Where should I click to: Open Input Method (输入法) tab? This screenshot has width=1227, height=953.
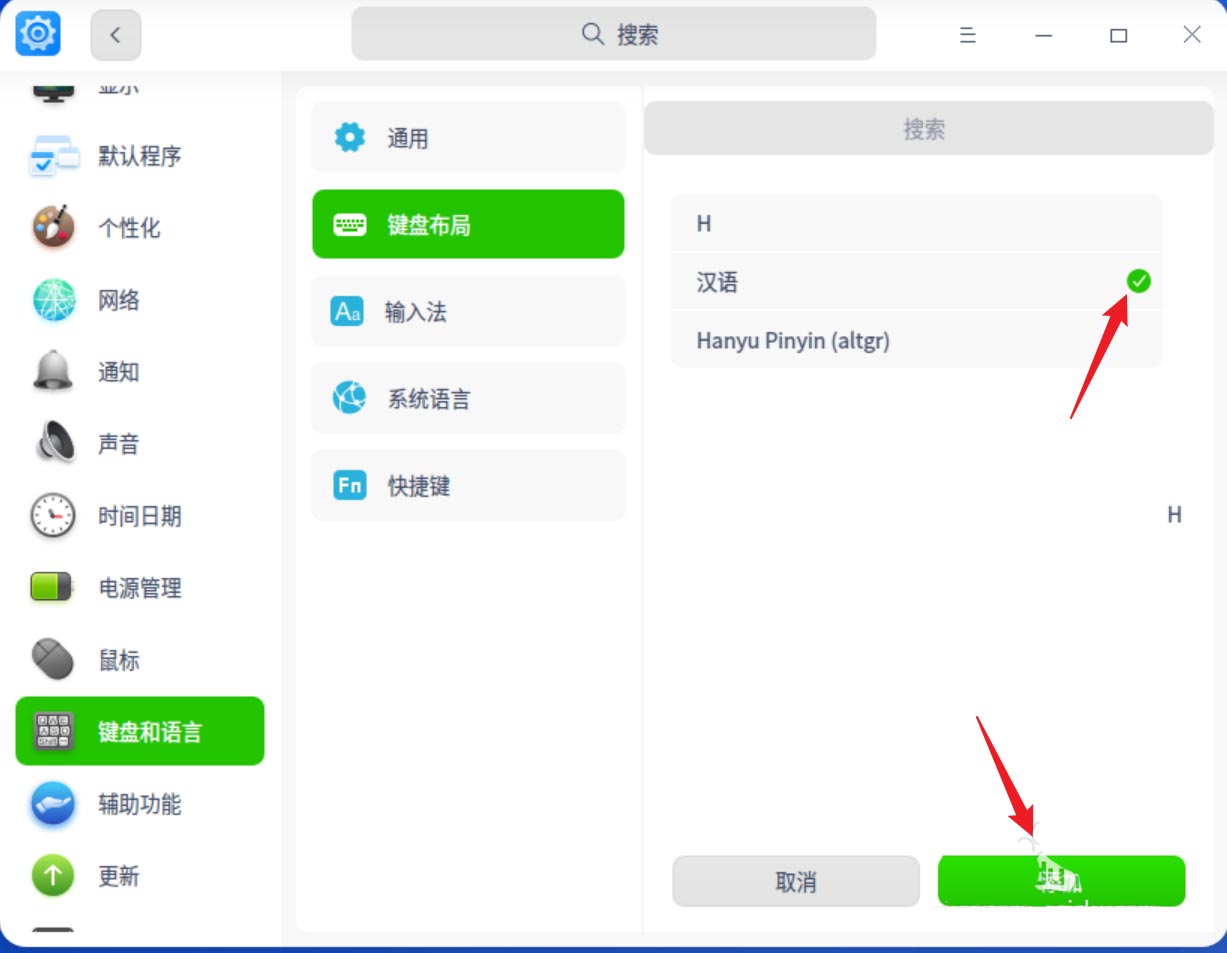[468, 312]
